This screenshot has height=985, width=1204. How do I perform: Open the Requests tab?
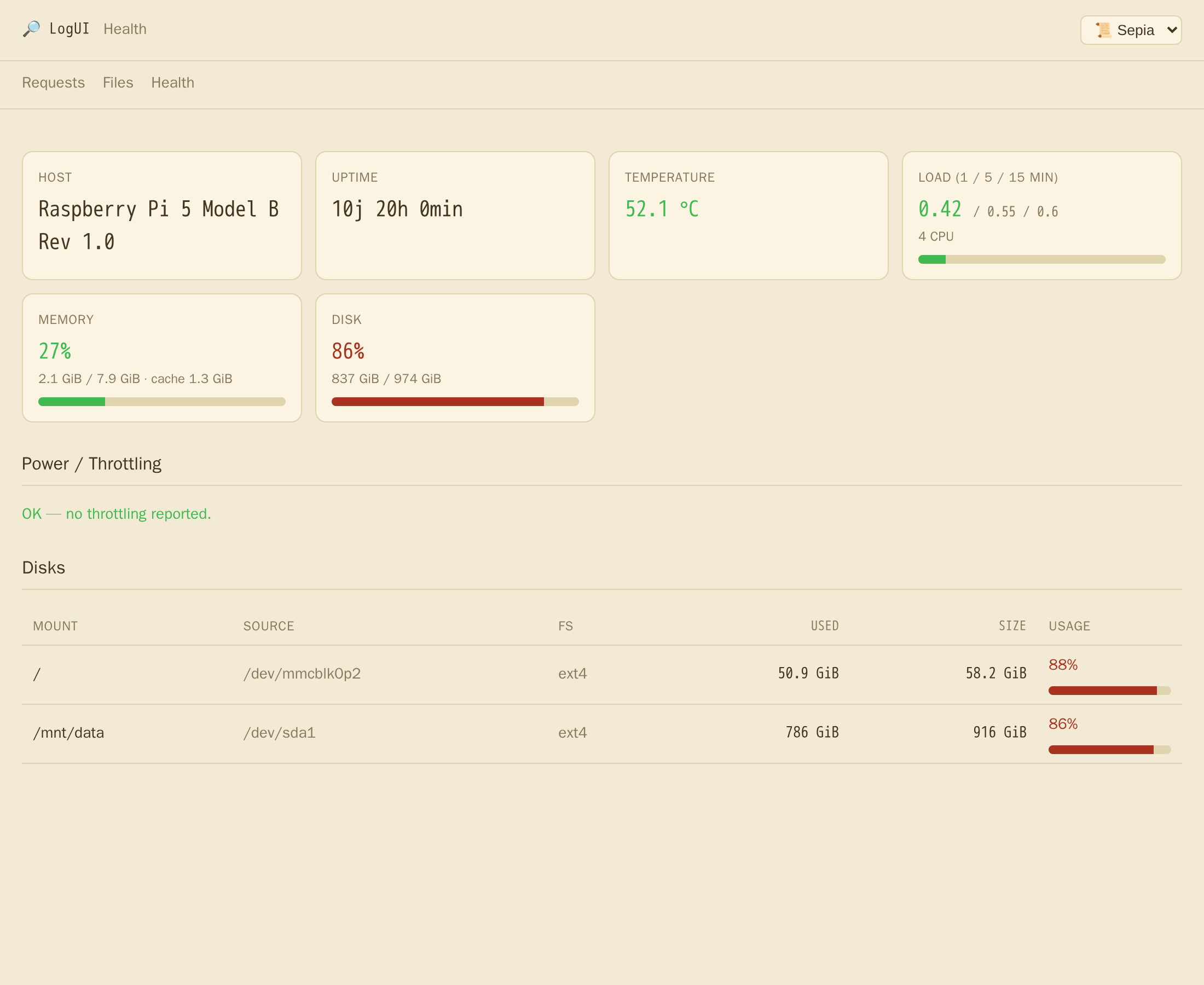click(x=53, y=83)
